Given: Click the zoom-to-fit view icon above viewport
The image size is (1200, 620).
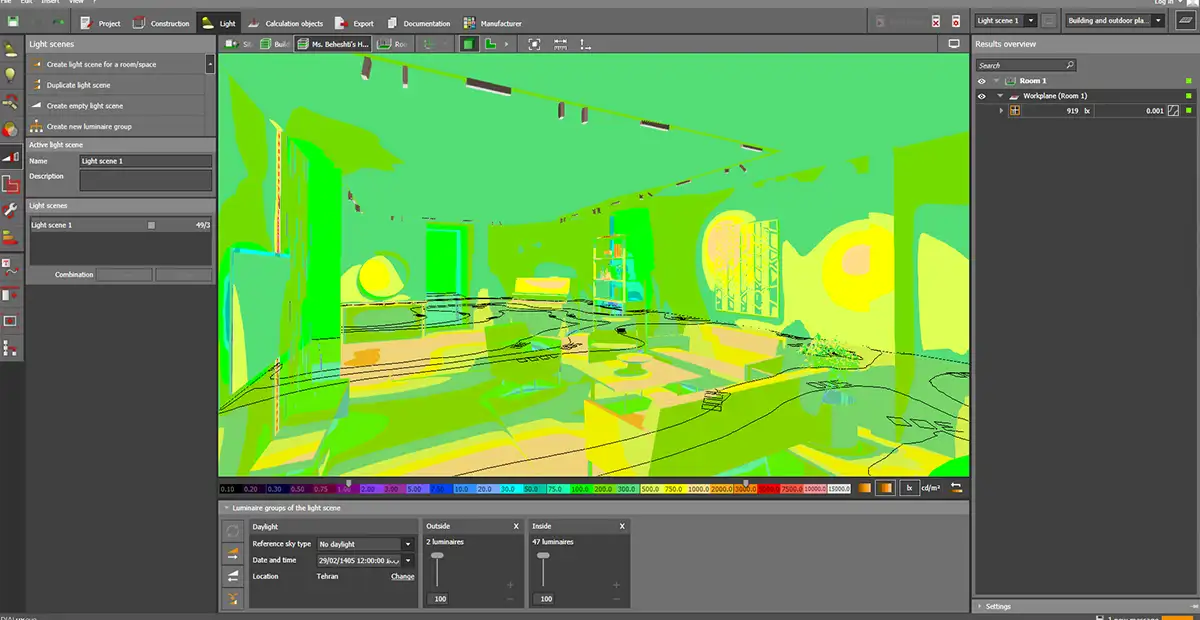Looking at the screenshot, I should pos(534,44).
